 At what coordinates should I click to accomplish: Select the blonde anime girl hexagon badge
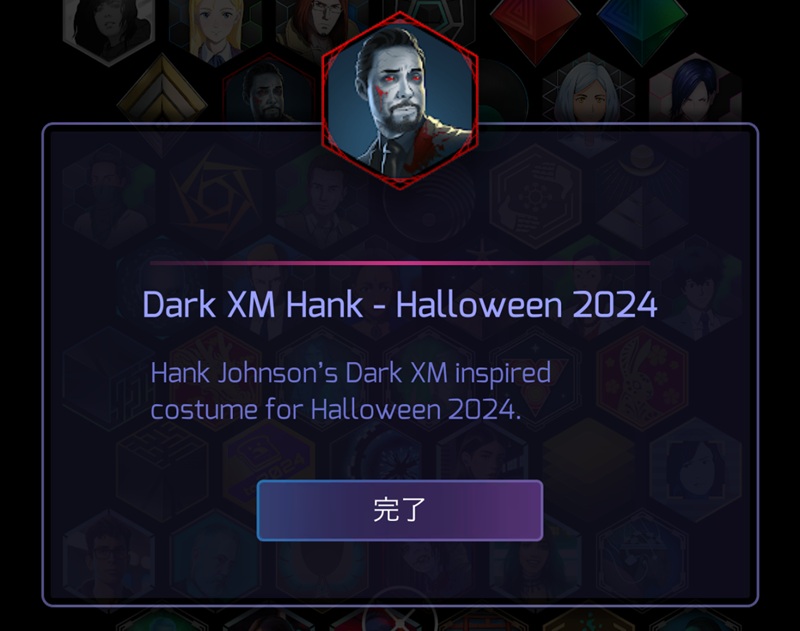215,28
